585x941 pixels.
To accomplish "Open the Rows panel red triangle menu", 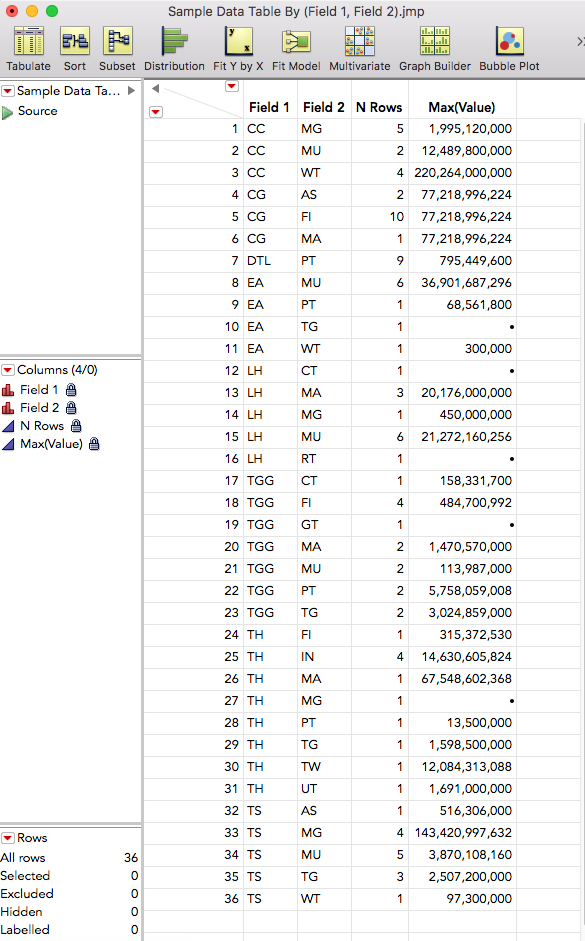I will (x=8, y=838).
